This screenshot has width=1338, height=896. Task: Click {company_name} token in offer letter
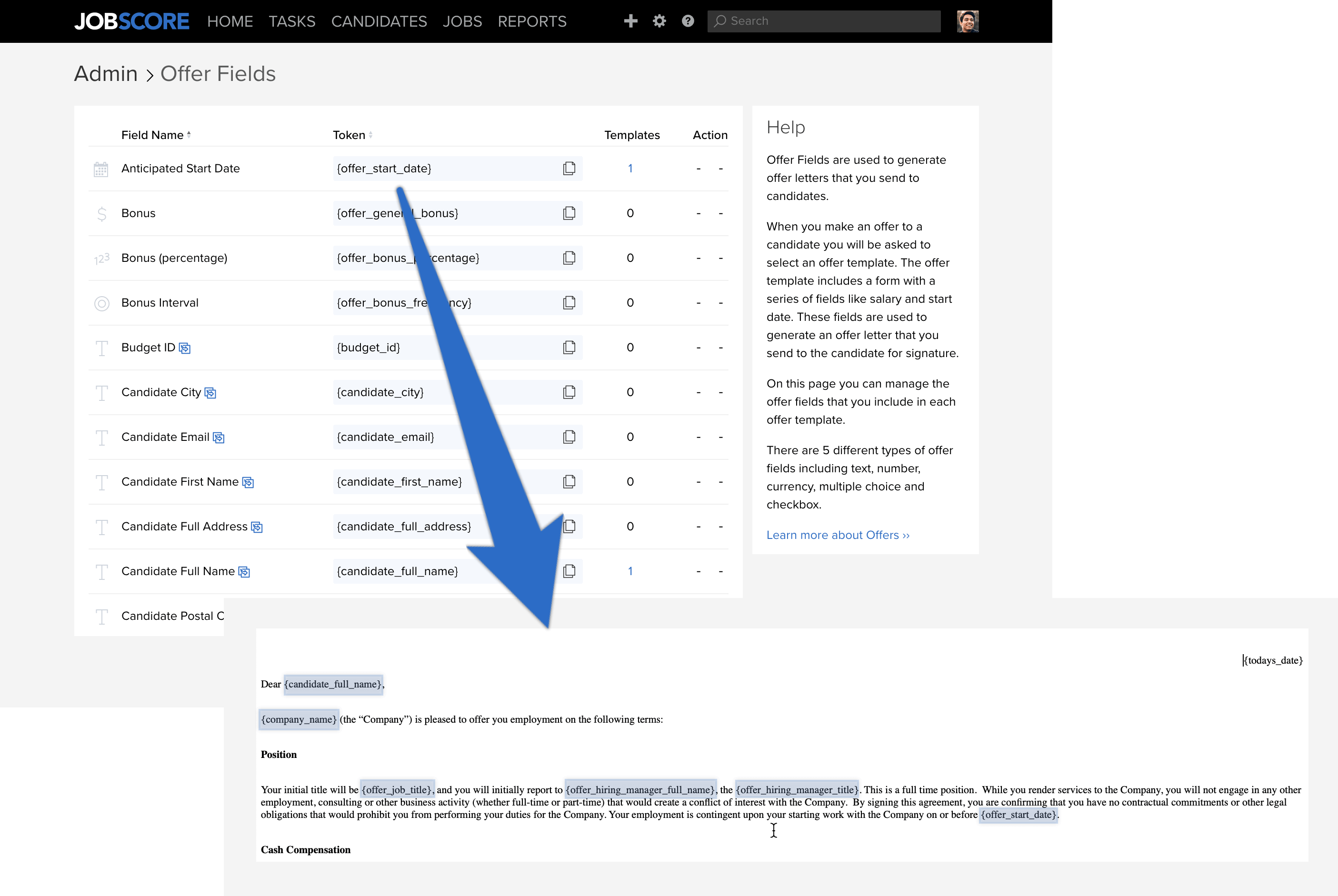pos(299,719)
